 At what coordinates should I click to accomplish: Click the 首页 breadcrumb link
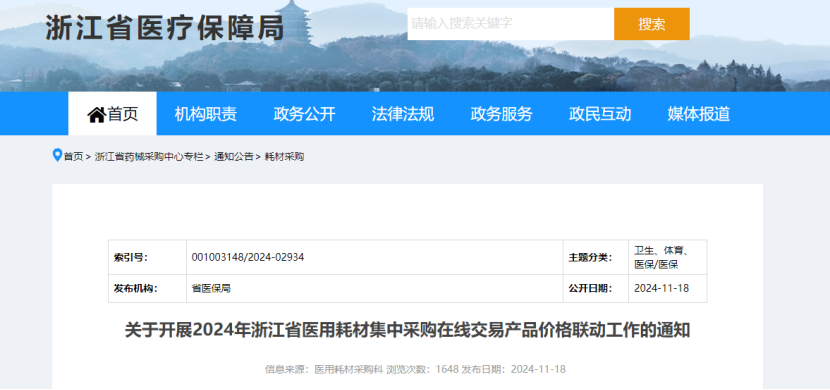coord(74,157)
